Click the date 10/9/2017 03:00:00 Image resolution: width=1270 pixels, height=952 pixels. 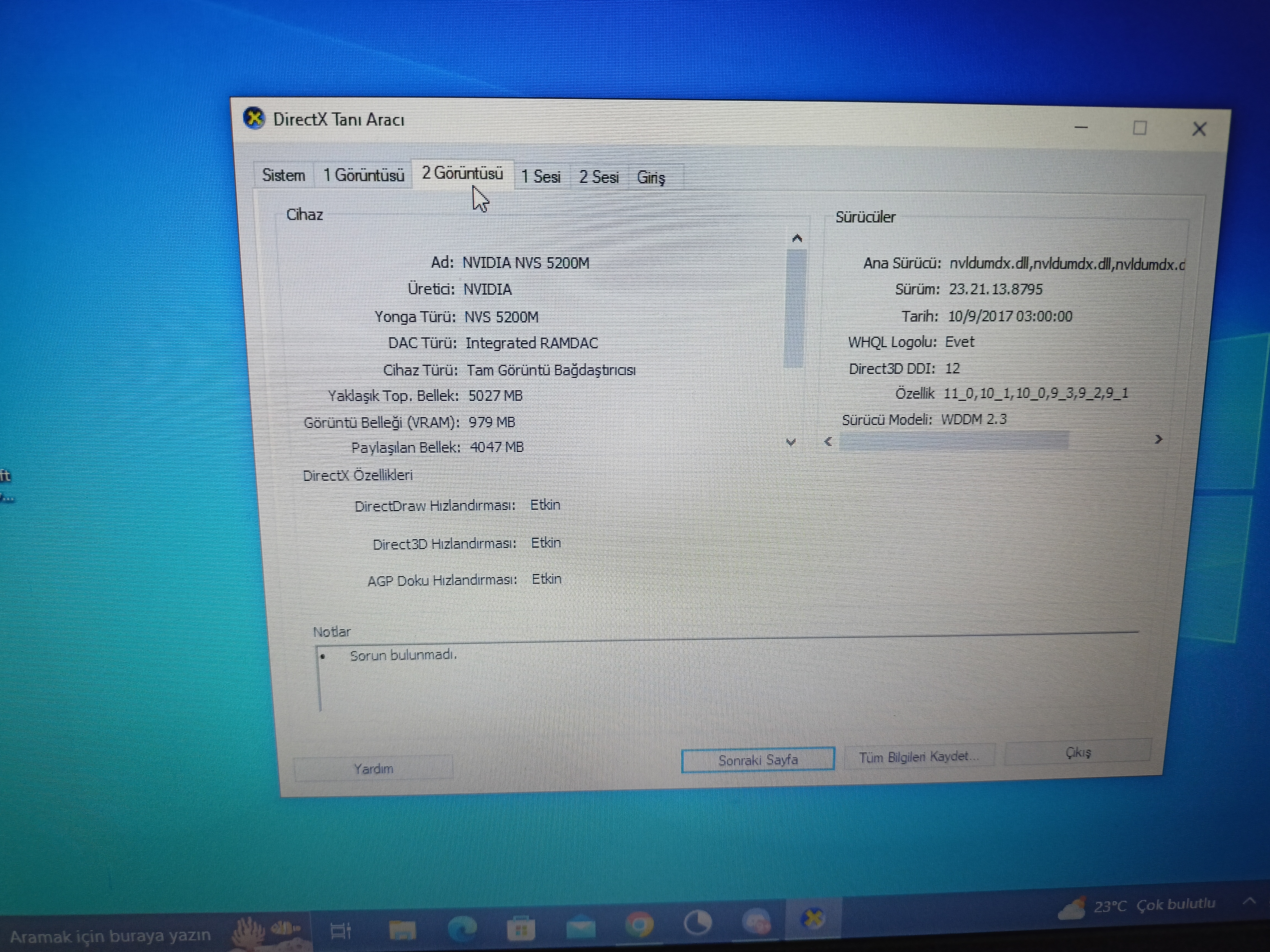(1010, 316)
